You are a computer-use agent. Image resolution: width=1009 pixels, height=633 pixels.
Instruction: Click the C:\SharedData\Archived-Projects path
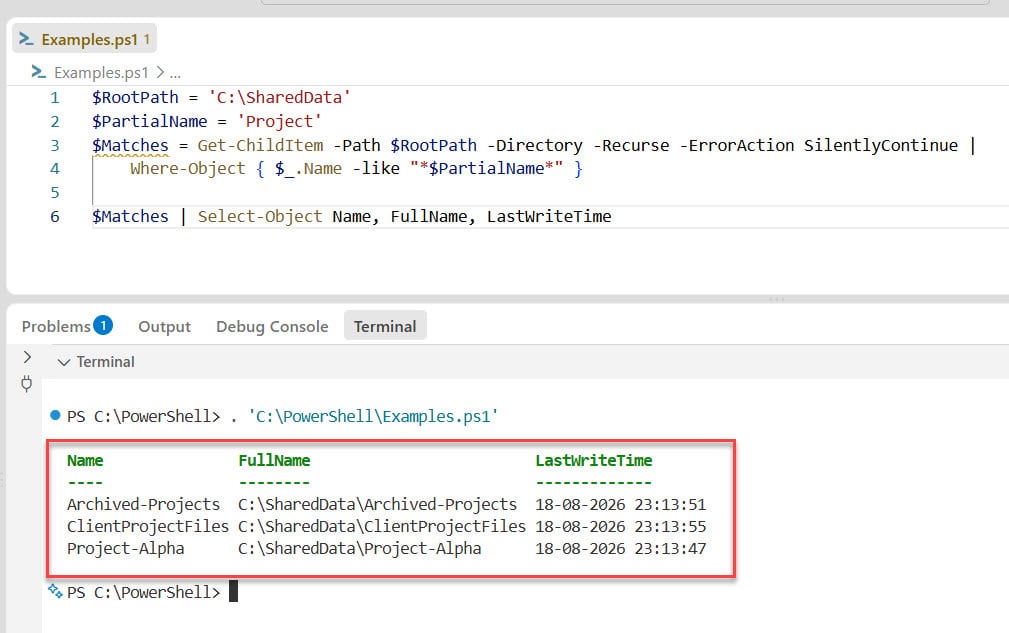(378, 504)
